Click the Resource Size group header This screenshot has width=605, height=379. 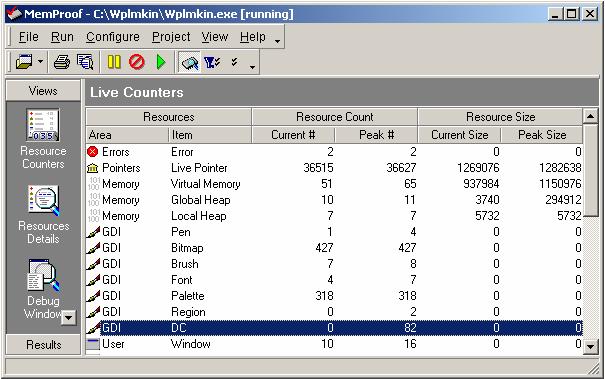click(500, 117)
